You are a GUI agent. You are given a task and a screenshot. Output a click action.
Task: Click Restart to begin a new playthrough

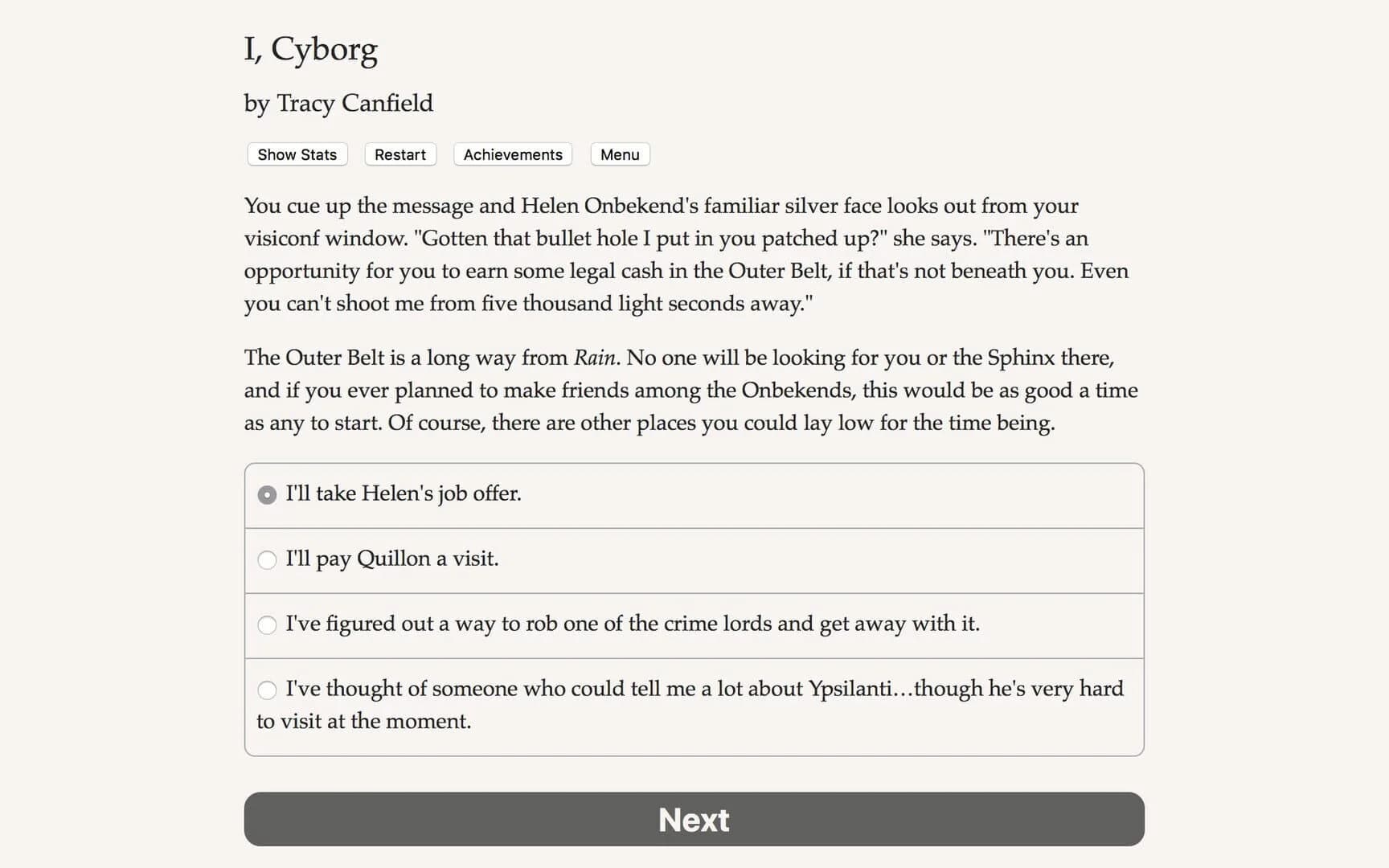(399, 154)
